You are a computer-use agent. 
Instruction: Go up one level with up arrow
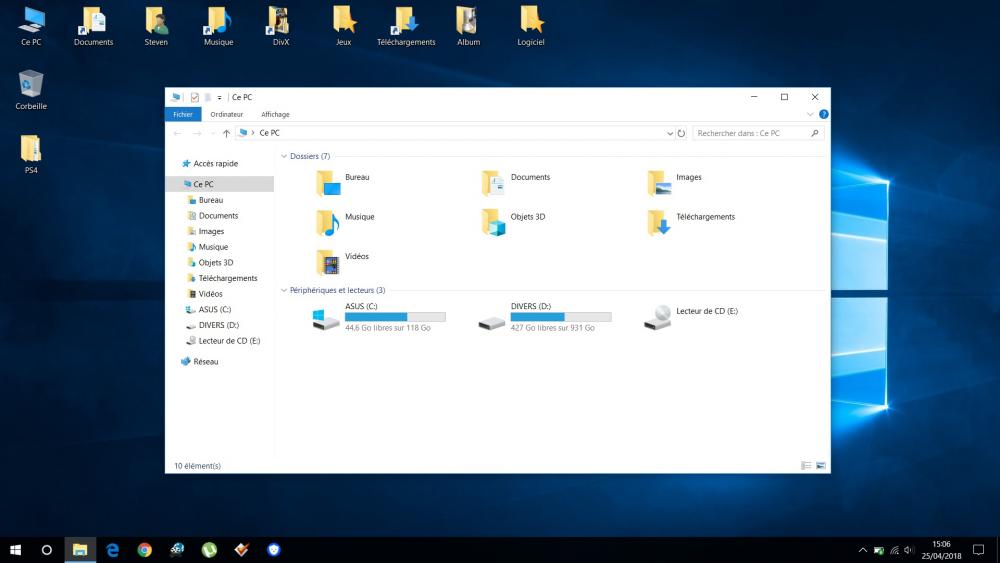(x=226, y=133)
